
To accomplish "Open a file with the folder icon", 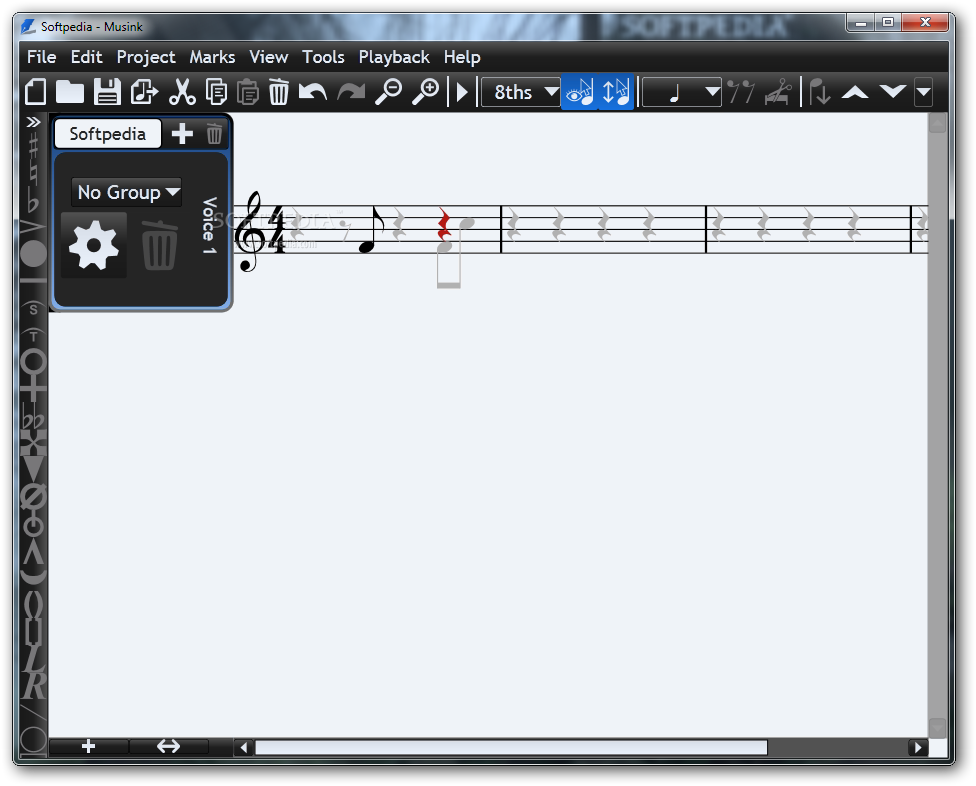I will click(70, 92).
